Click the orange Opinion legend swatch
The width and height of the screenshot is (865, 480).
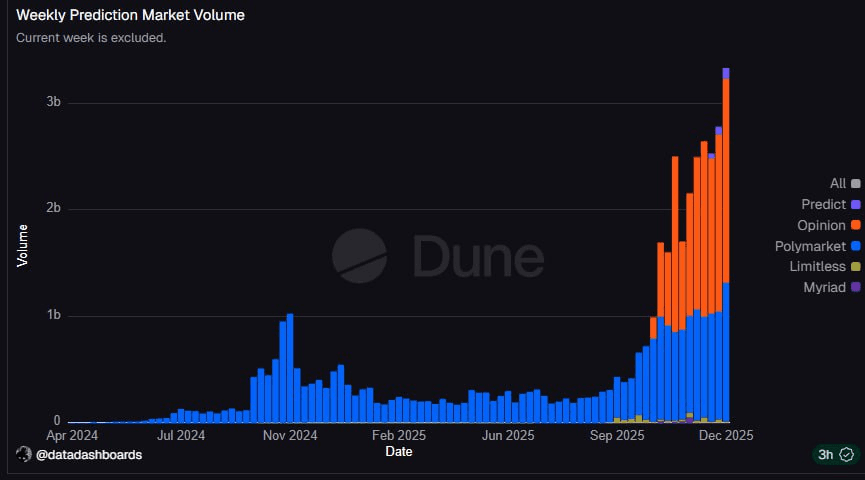tap(855, 225)
